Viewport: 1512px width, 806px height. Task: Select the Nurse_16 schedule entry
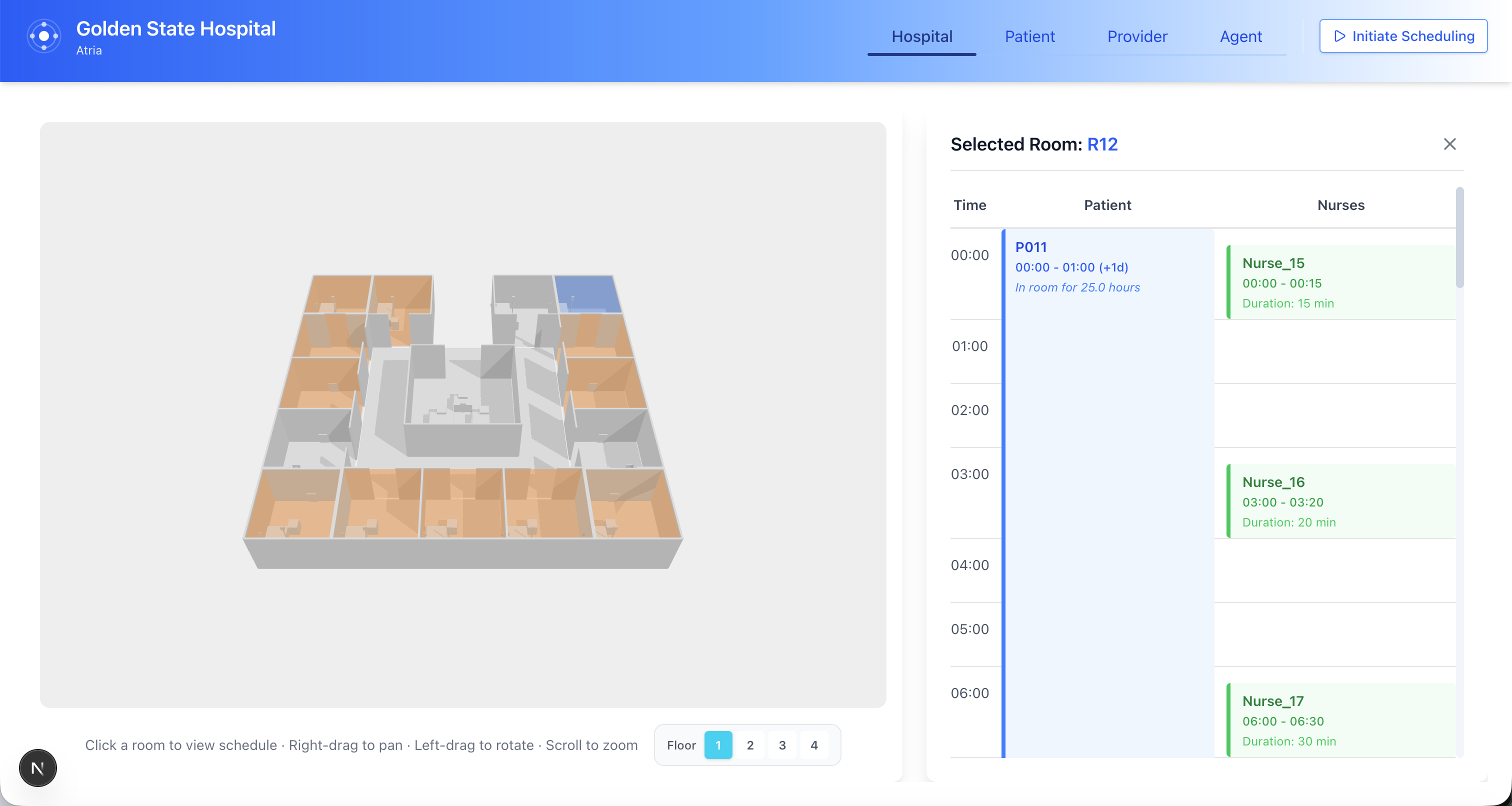[1340, 501]
